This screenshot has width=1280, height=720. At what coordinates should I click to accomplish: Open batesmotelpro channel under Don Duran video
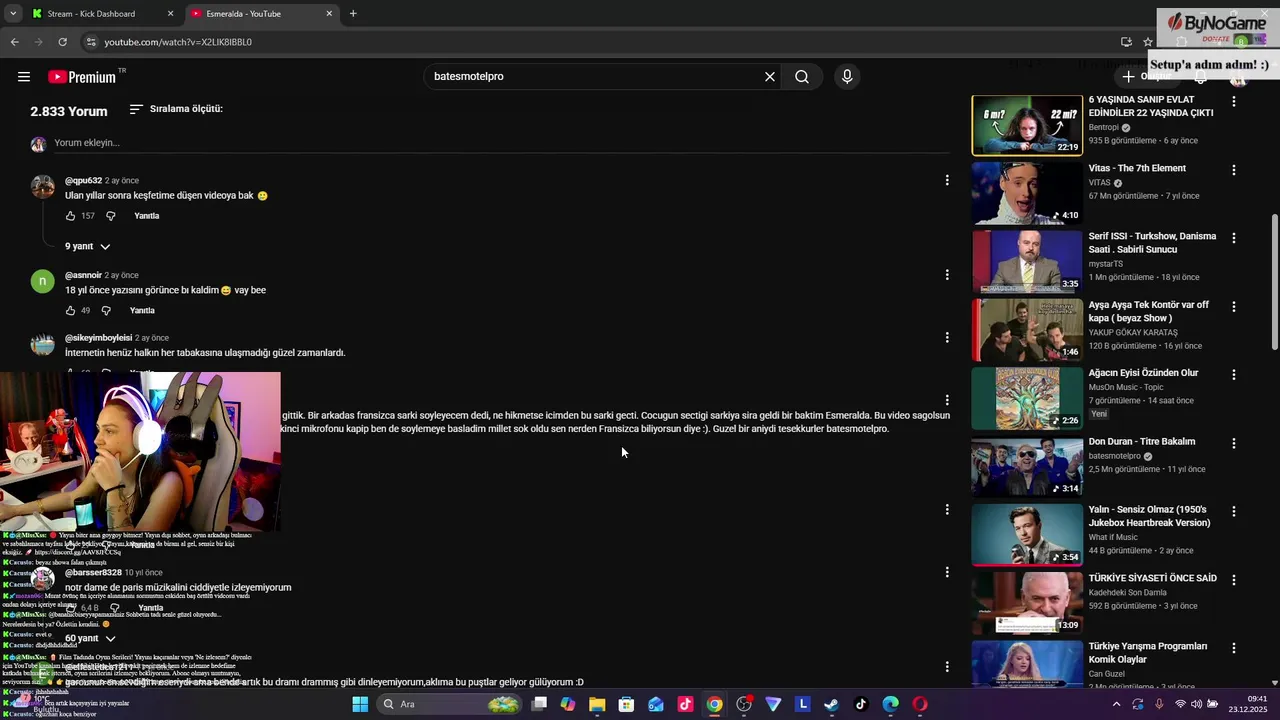1116,456
